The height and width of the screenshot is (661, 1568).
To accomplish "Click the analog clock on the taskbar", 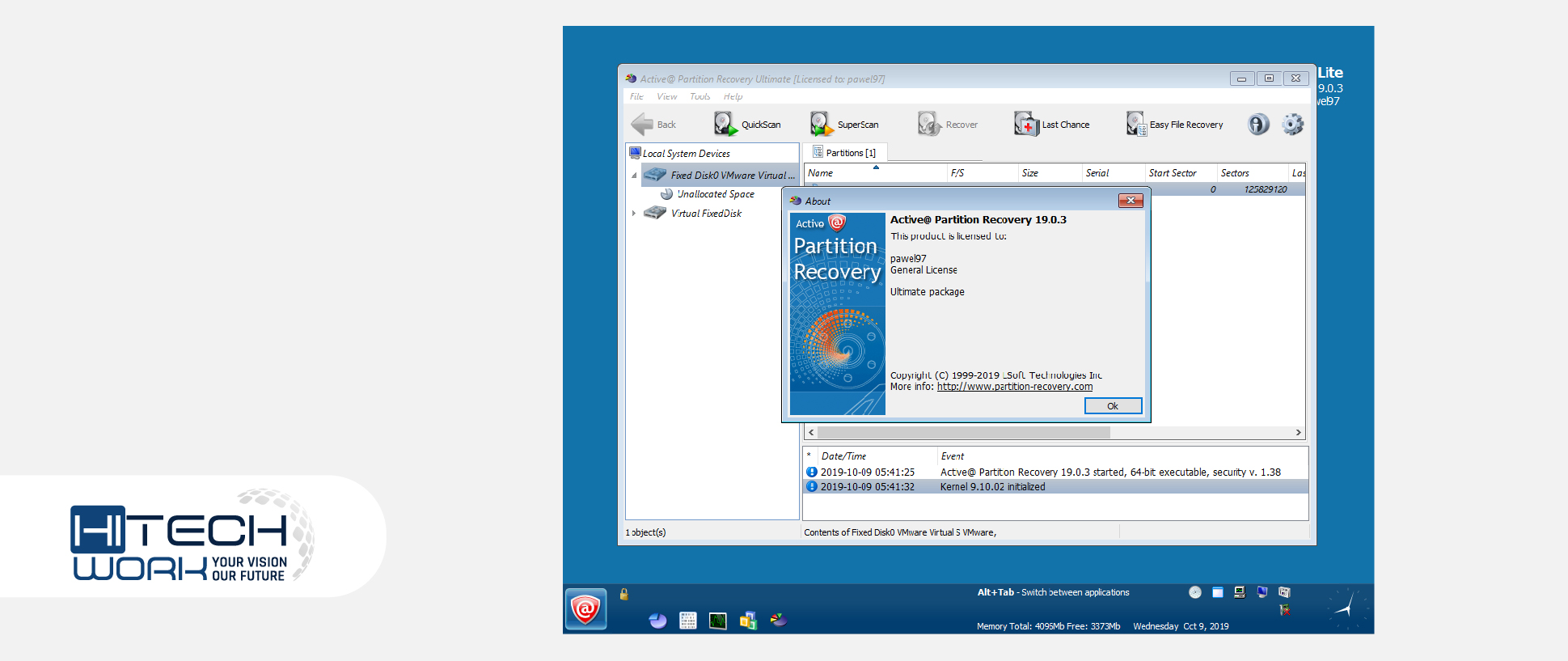I will tap(1348, 609).
